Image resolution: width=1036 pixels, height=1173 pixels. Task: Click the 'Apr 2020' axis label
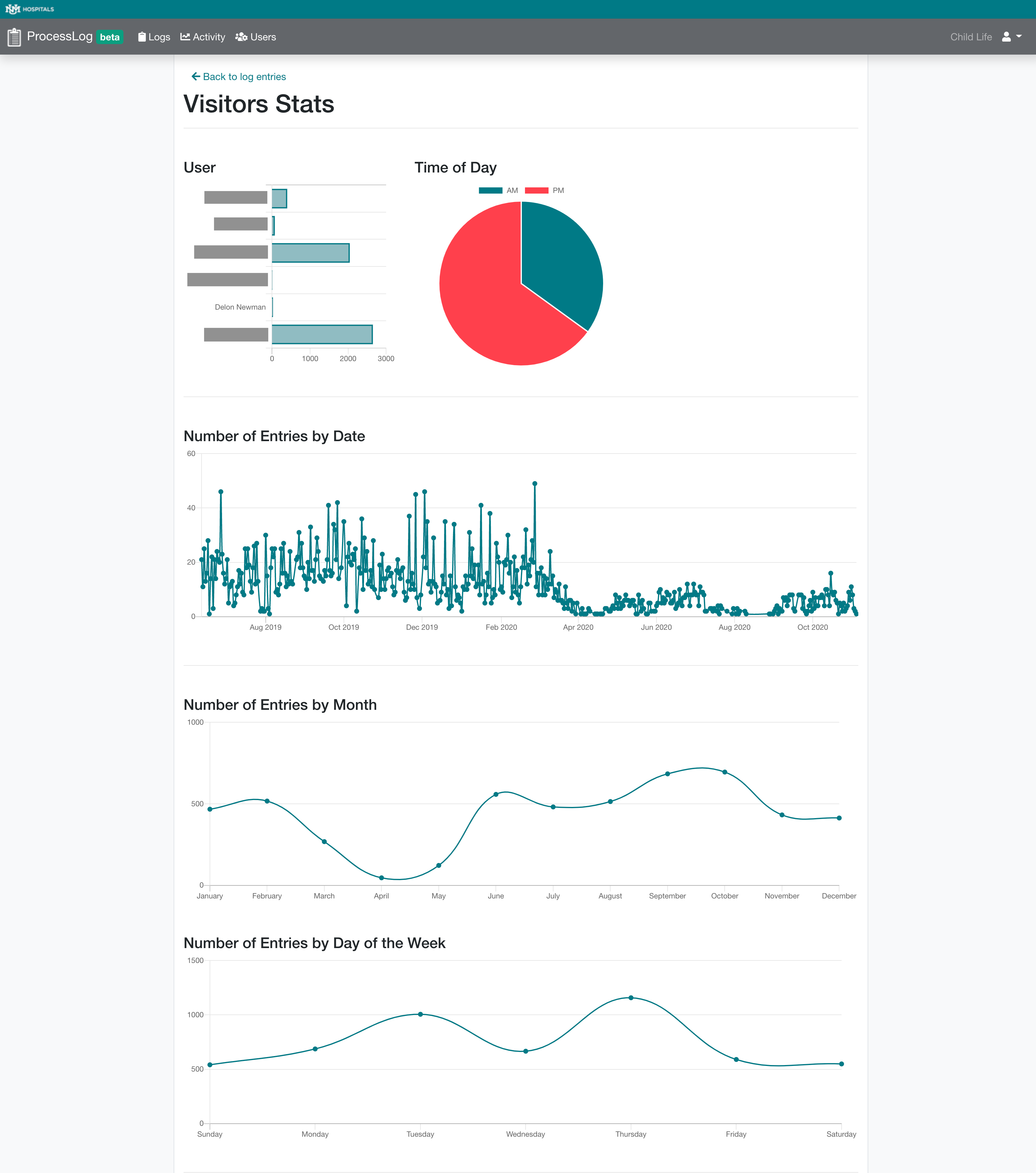[578, 627]
